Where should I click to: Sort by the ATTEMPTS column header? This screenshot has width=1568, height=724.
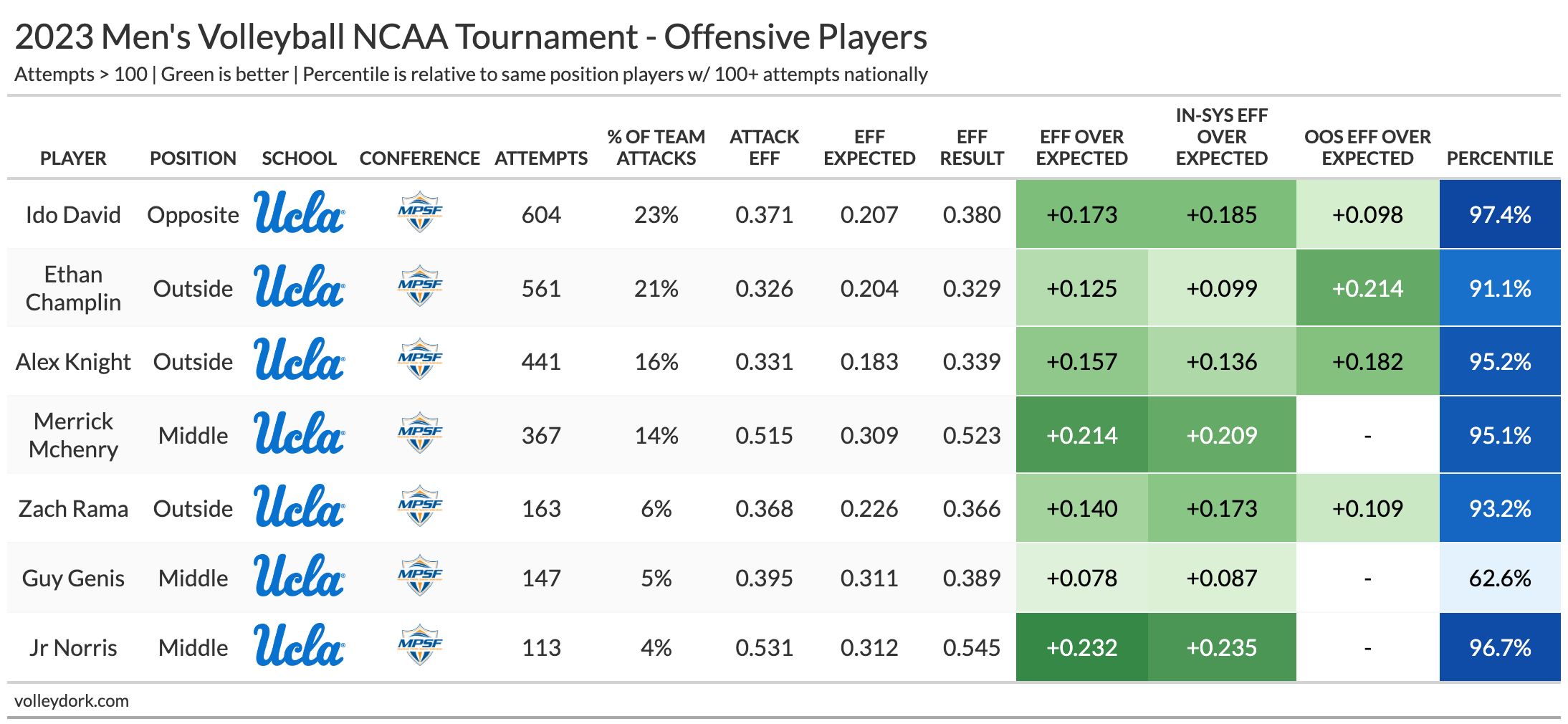point(541,158)
